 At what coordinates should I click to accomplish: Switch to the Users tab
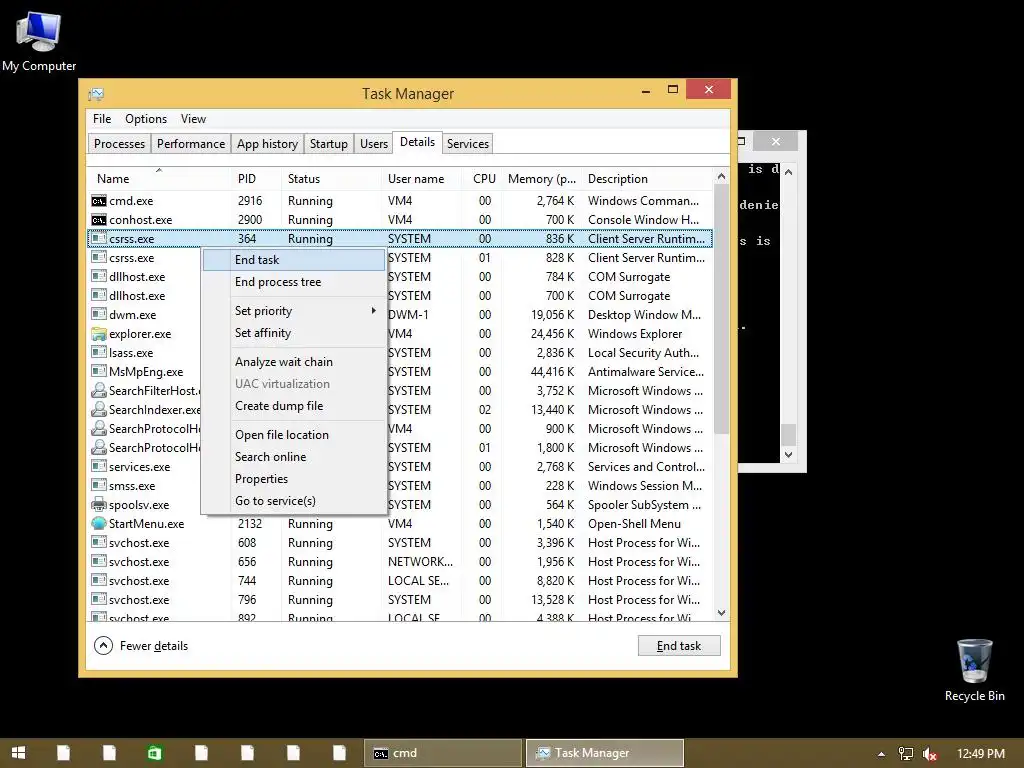pyautogui.click(x=374, y=144)
